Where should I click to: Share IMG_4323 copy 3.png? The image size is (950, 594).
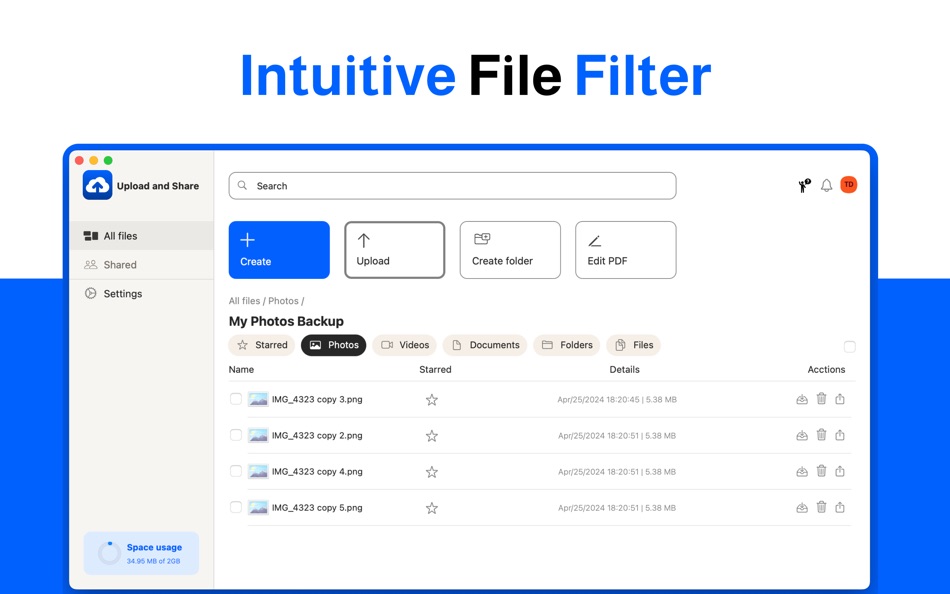840,399
